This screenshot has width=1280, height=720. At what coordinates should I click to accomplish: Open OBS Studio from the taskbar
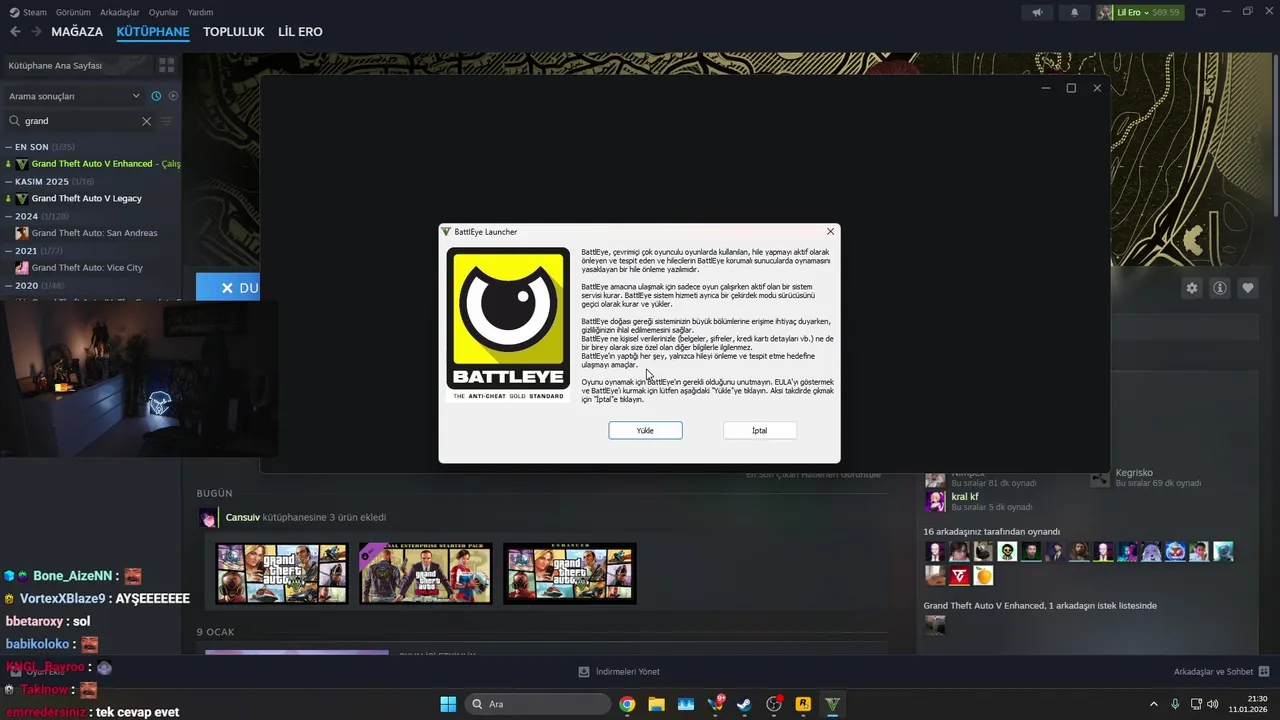pyautogui.click(x=773, y=704)
